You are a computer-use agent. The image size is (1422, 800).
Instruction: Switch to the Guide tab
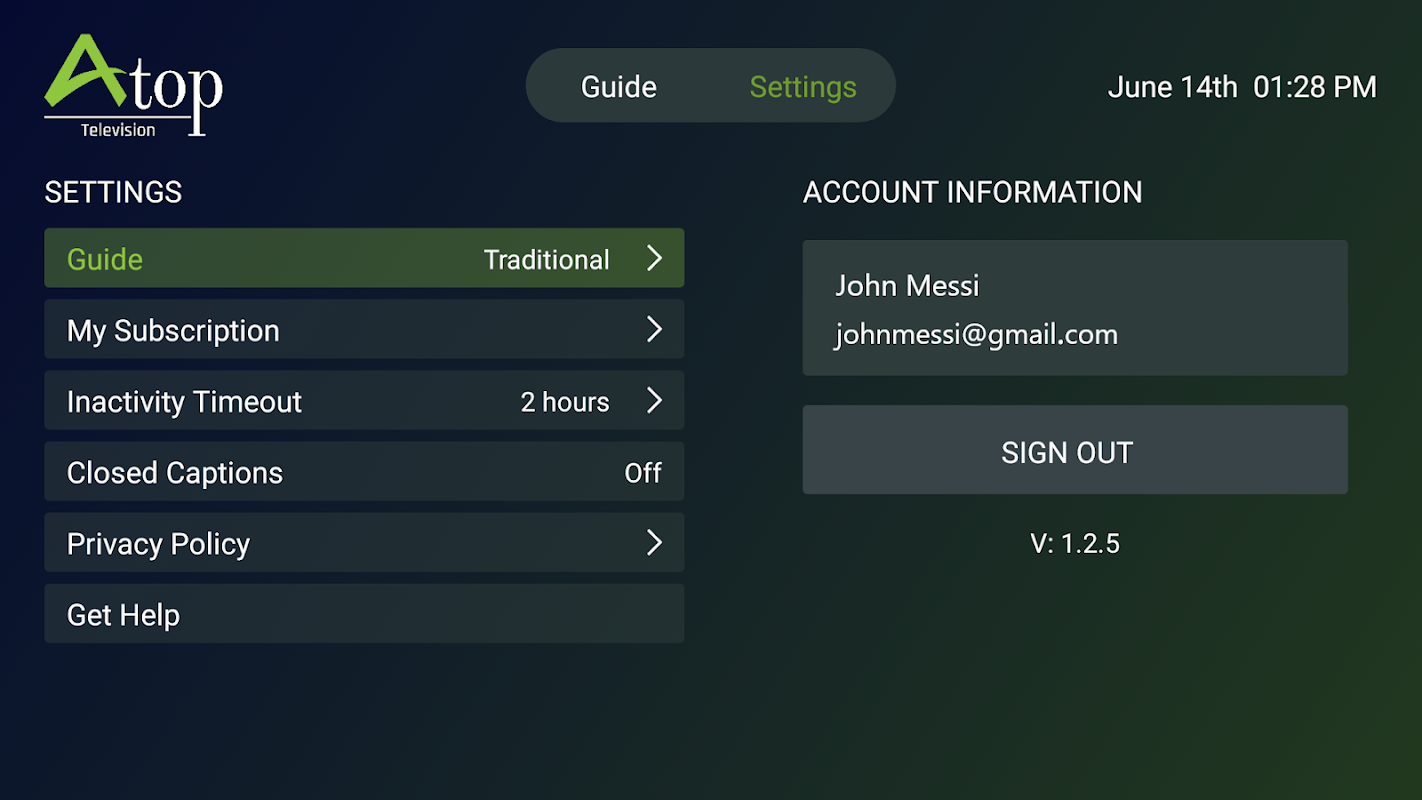[618, 87]
